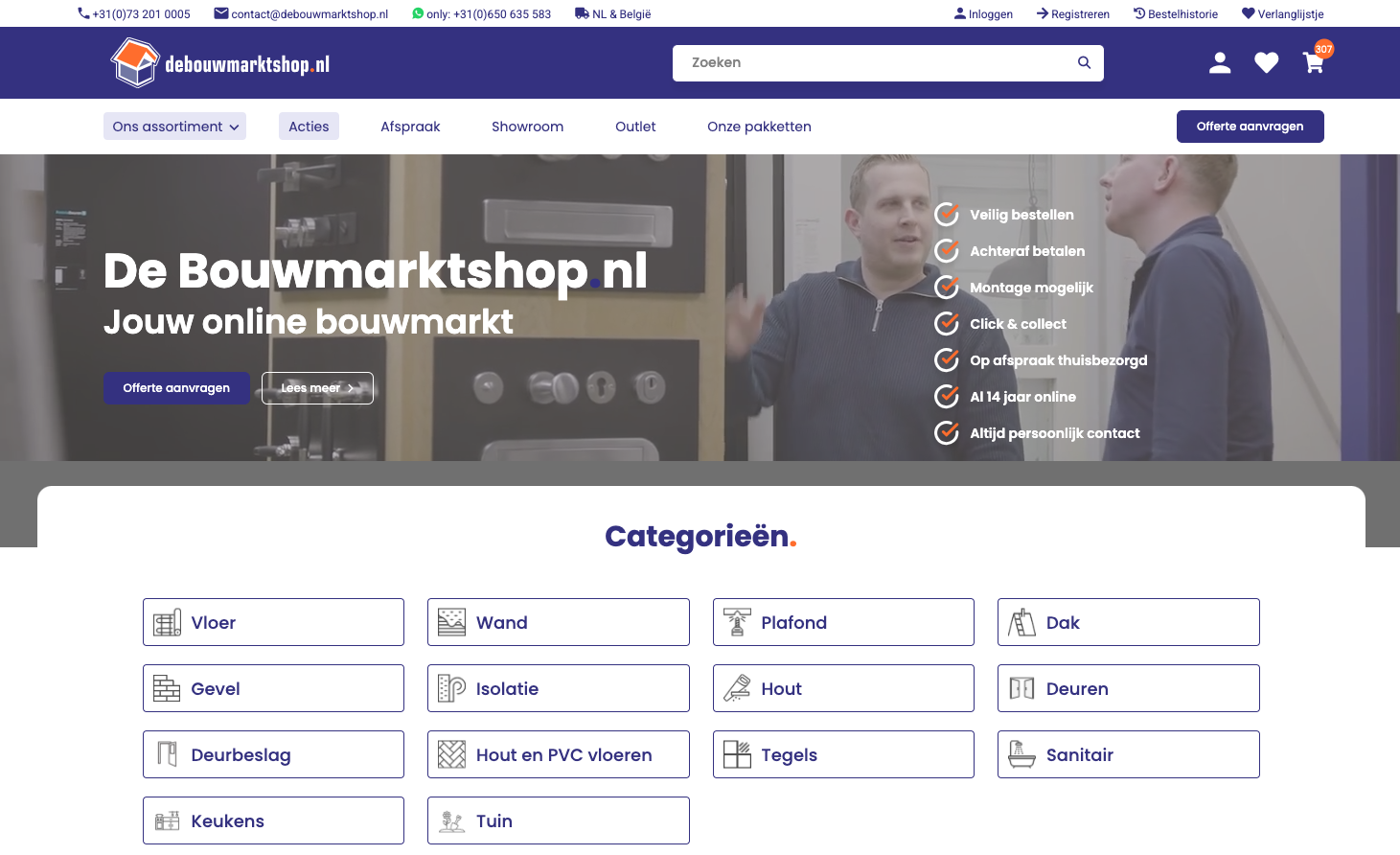Click Offerte aanvragen button in navigation bar
Image resolution: width=1400 pixels, height=855 pixels.
click(x=1250, y=127)
